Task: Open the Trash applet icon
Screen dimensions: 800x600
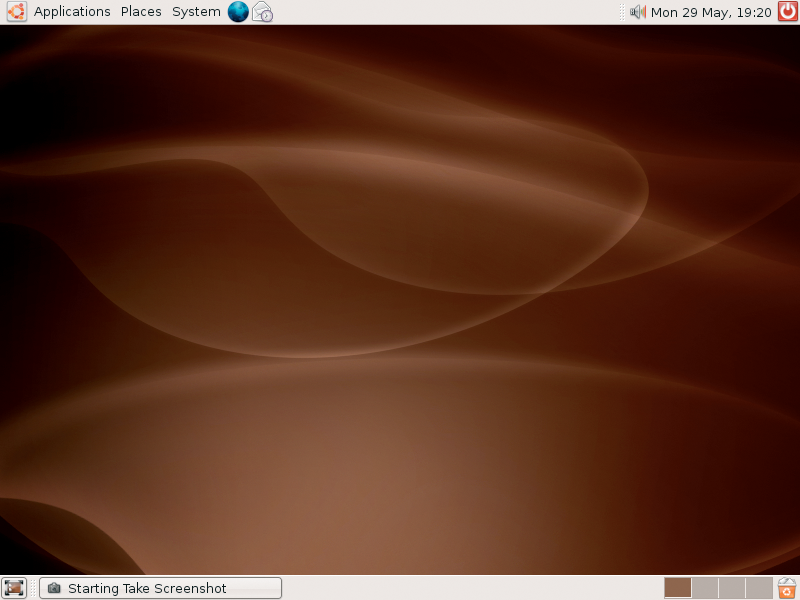Action: pyautogui.click(x=787, y=588)
